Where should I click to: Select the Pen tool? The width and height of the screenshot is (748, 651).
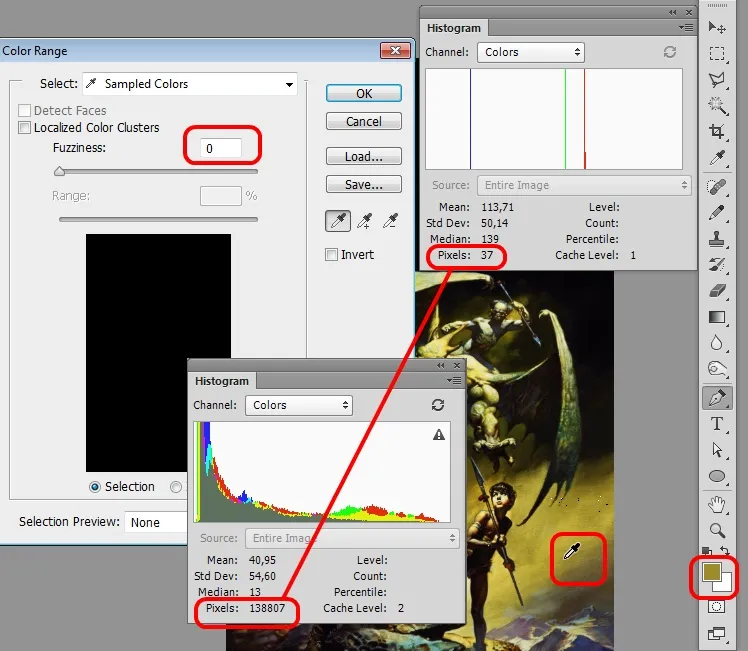(717, 398)
